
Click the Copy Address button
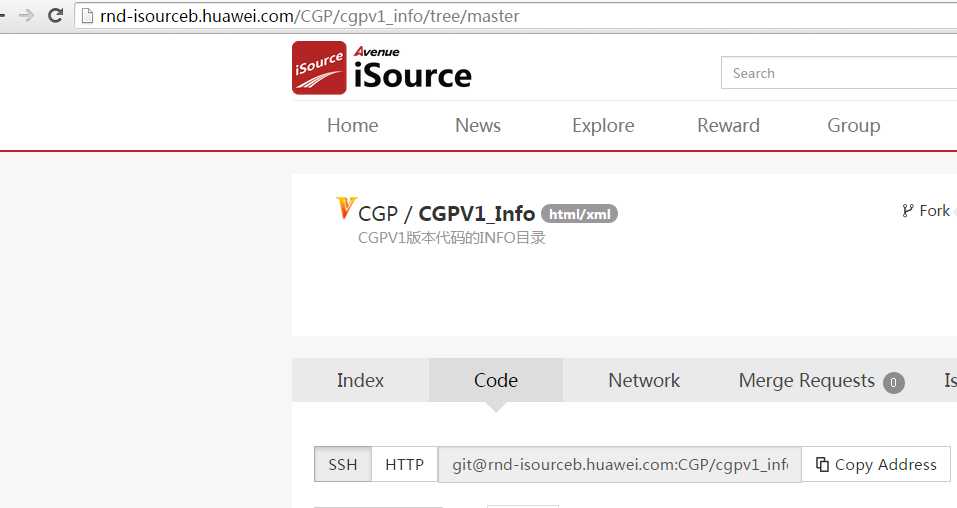[876, 465]
